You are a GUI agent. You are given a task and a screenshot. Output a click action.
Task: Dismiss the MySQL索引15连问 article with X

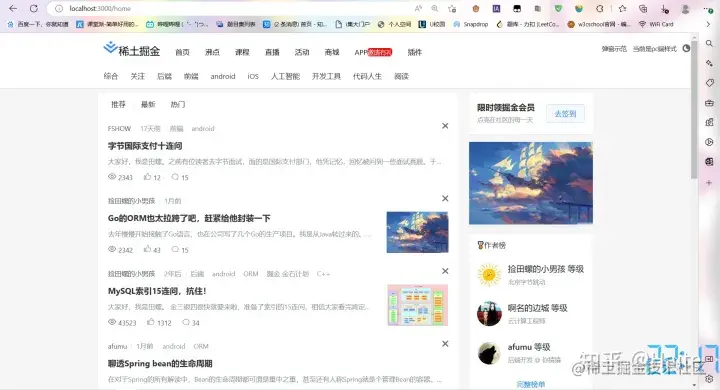pos(445,271)
